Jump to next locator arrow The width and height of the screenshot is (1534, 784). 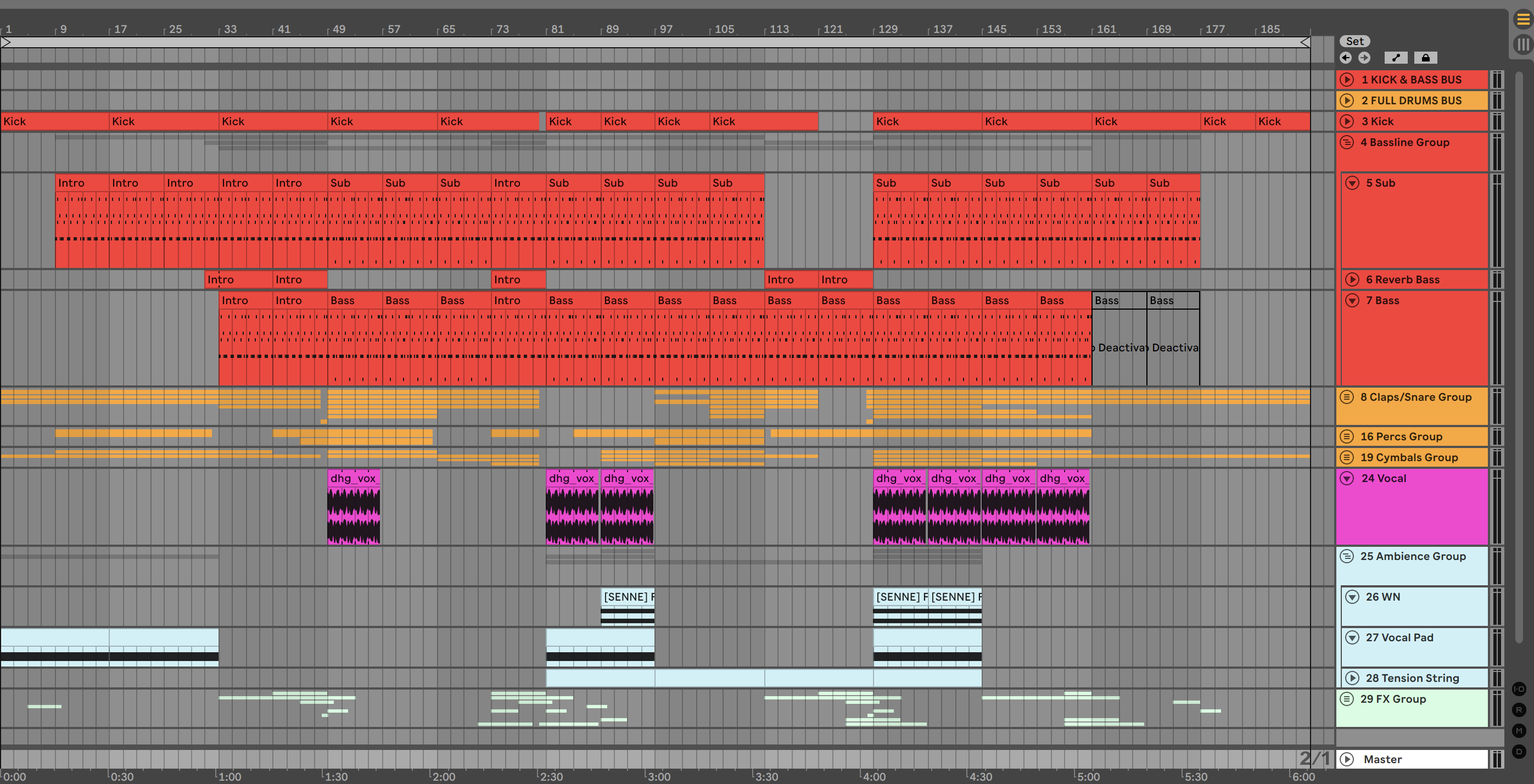tap(1364, 58)
